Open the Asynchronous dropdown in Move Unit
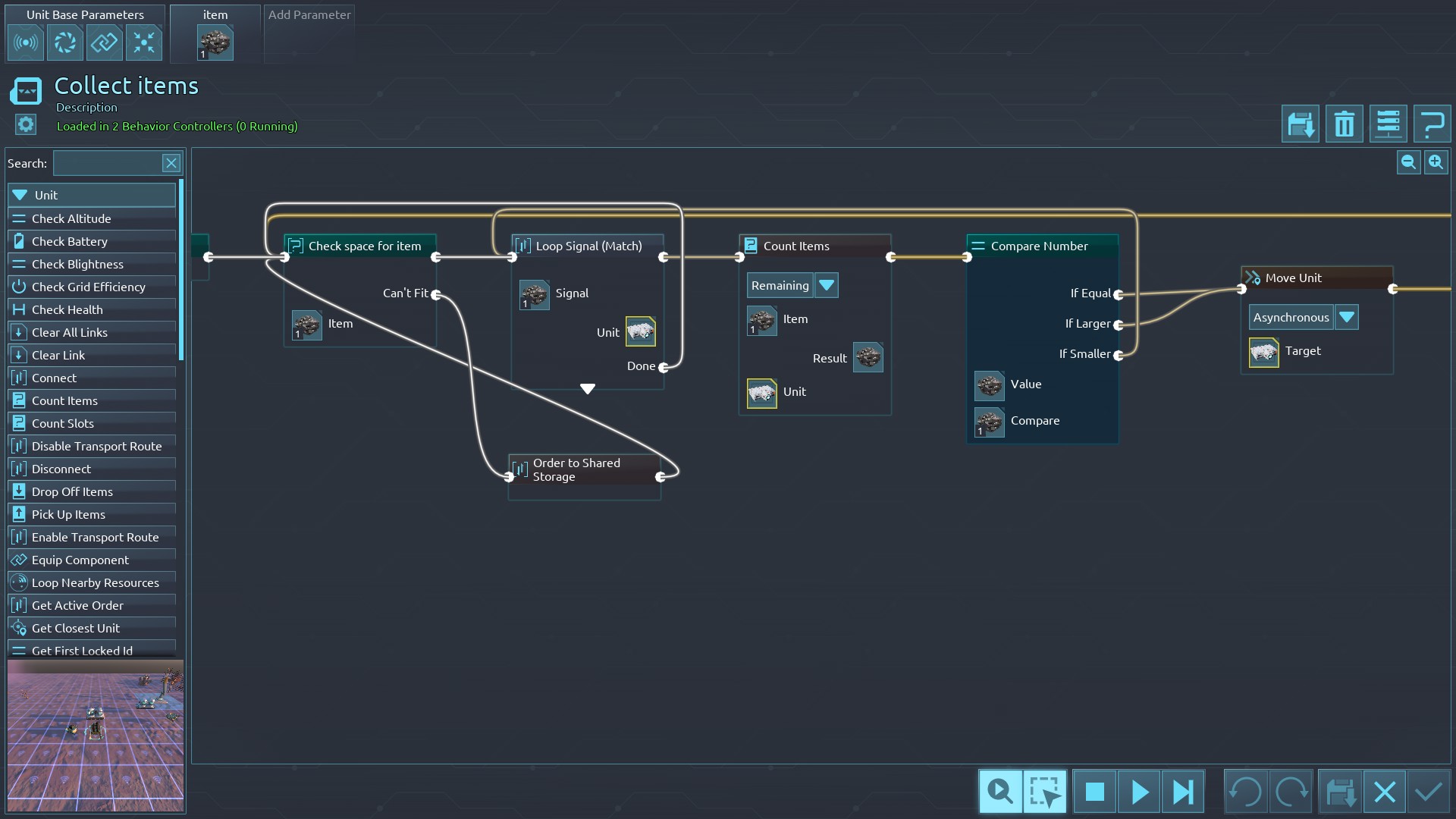 click(1347, 318)
